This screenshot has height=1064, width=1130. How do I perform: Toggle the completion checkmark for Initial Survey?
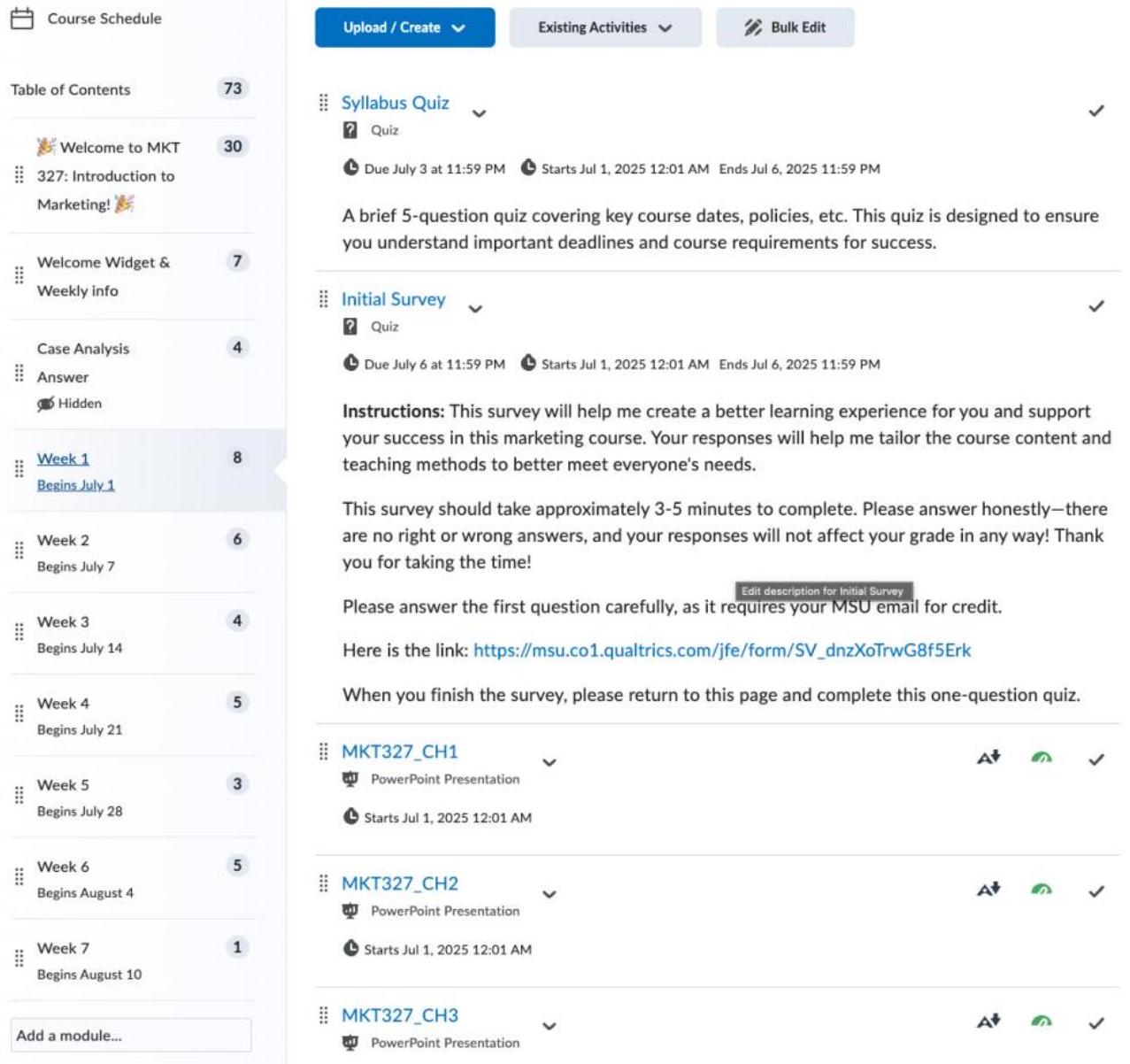[1096, 306]
